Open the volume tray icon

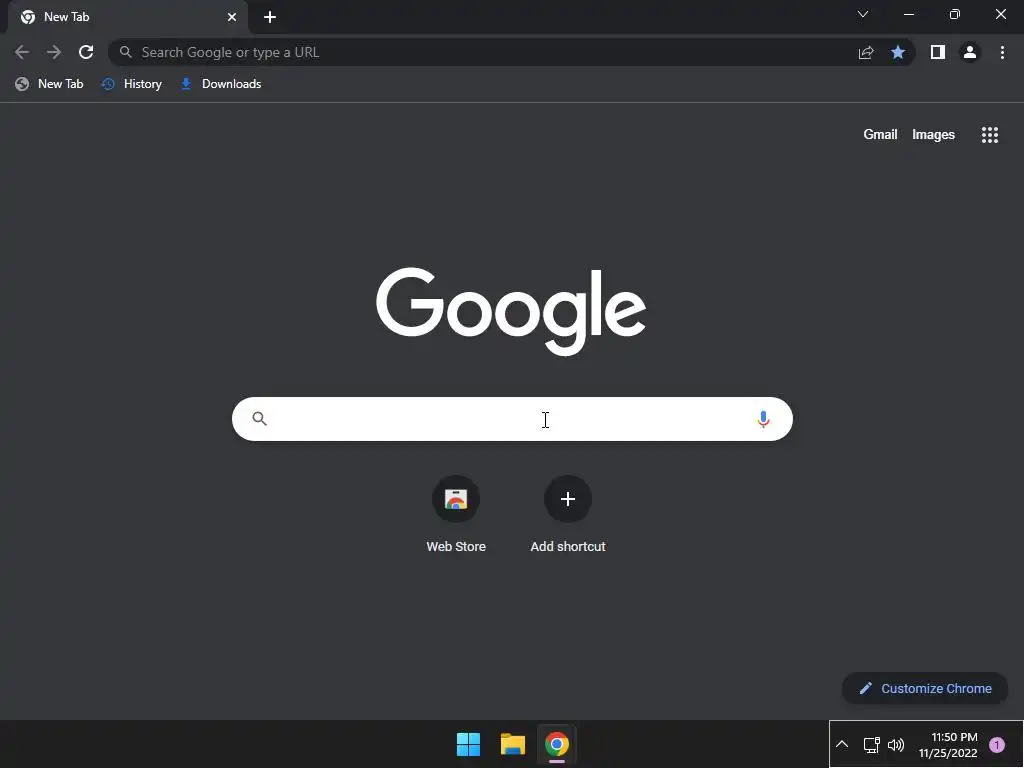(896, 744)
